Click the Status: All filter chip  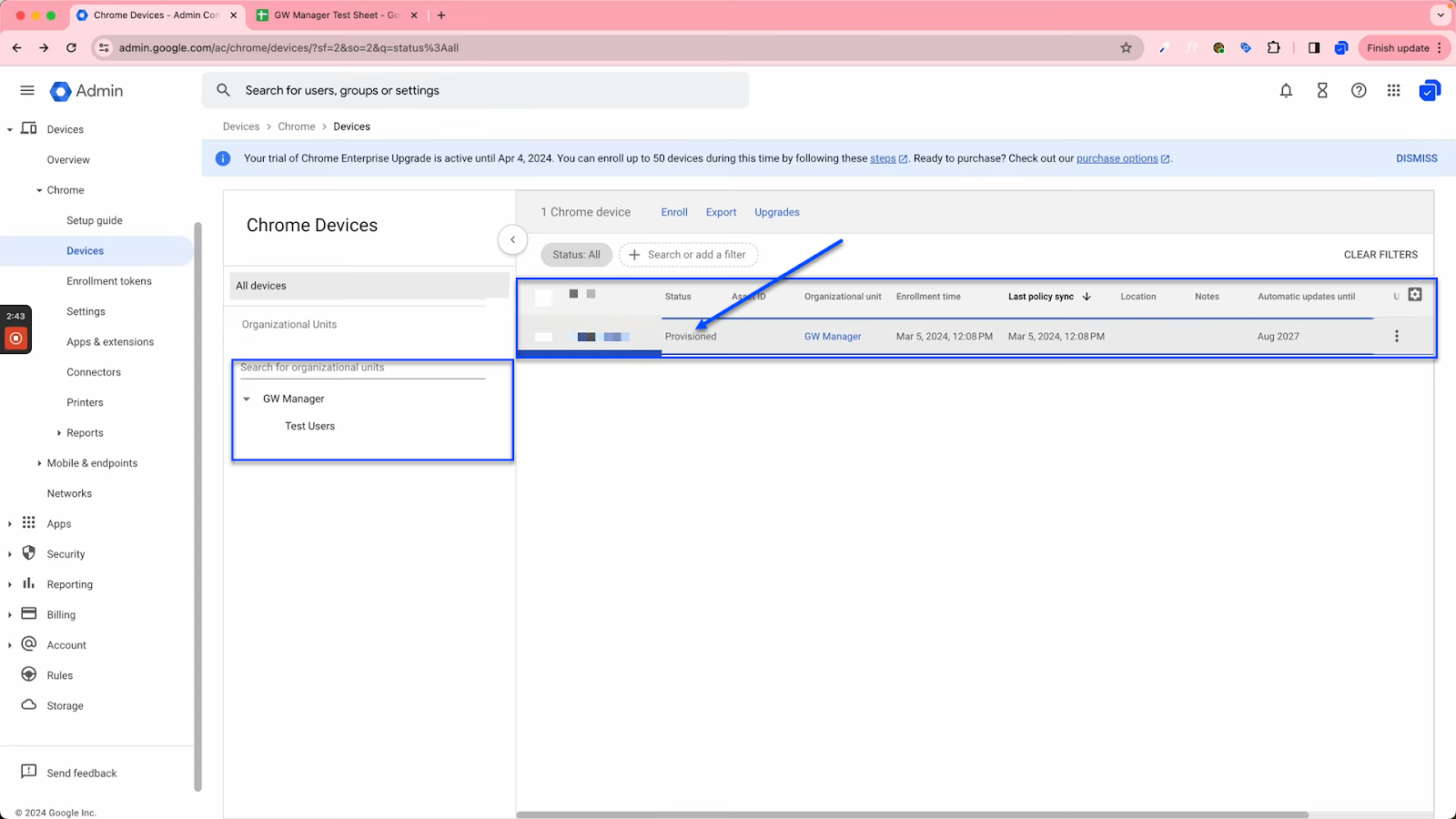[x=576, y=255]
